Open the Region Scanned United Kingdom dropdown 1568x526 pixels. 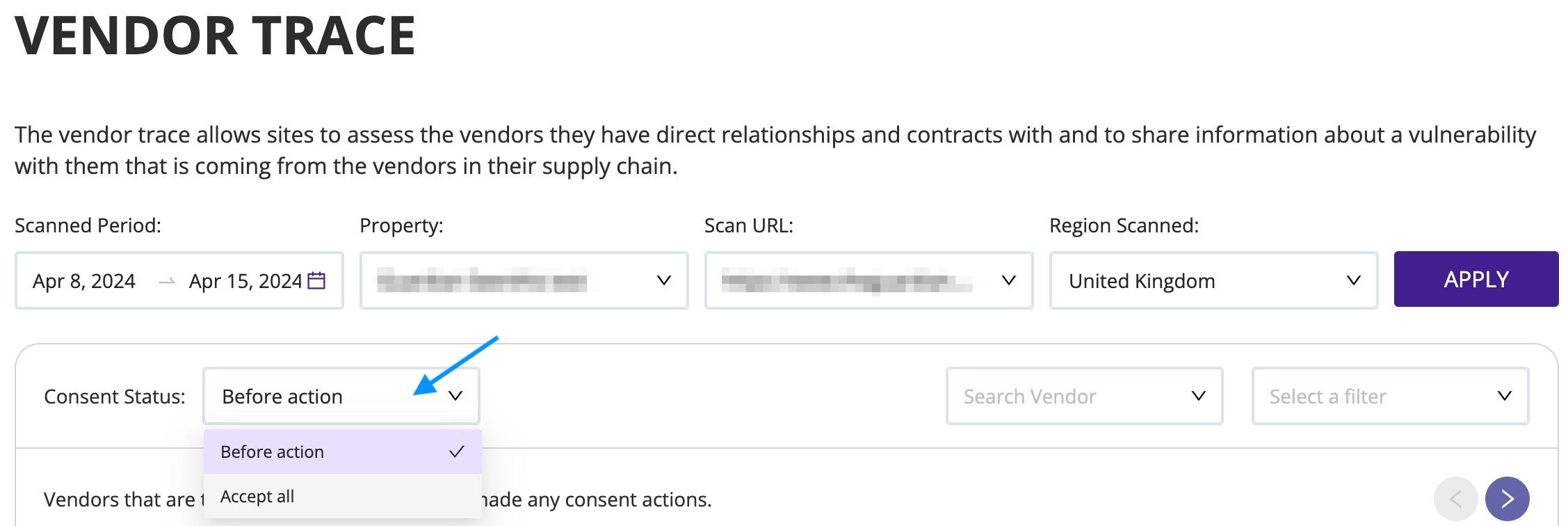click(1213, 280)
